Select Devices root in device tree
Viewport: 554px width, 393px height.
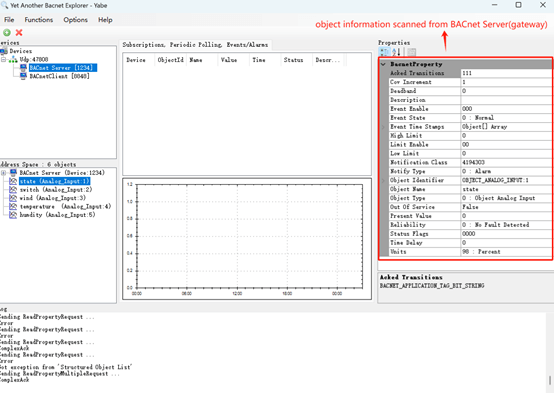(20, 51)
